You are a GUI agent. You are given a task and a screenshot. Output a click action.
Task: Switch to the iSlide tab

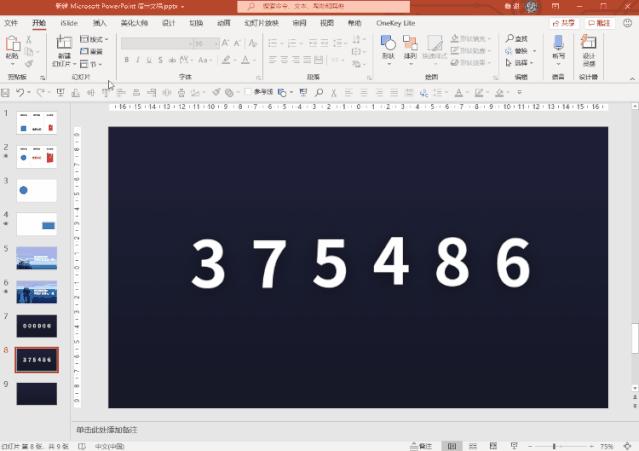pos(69,23)
